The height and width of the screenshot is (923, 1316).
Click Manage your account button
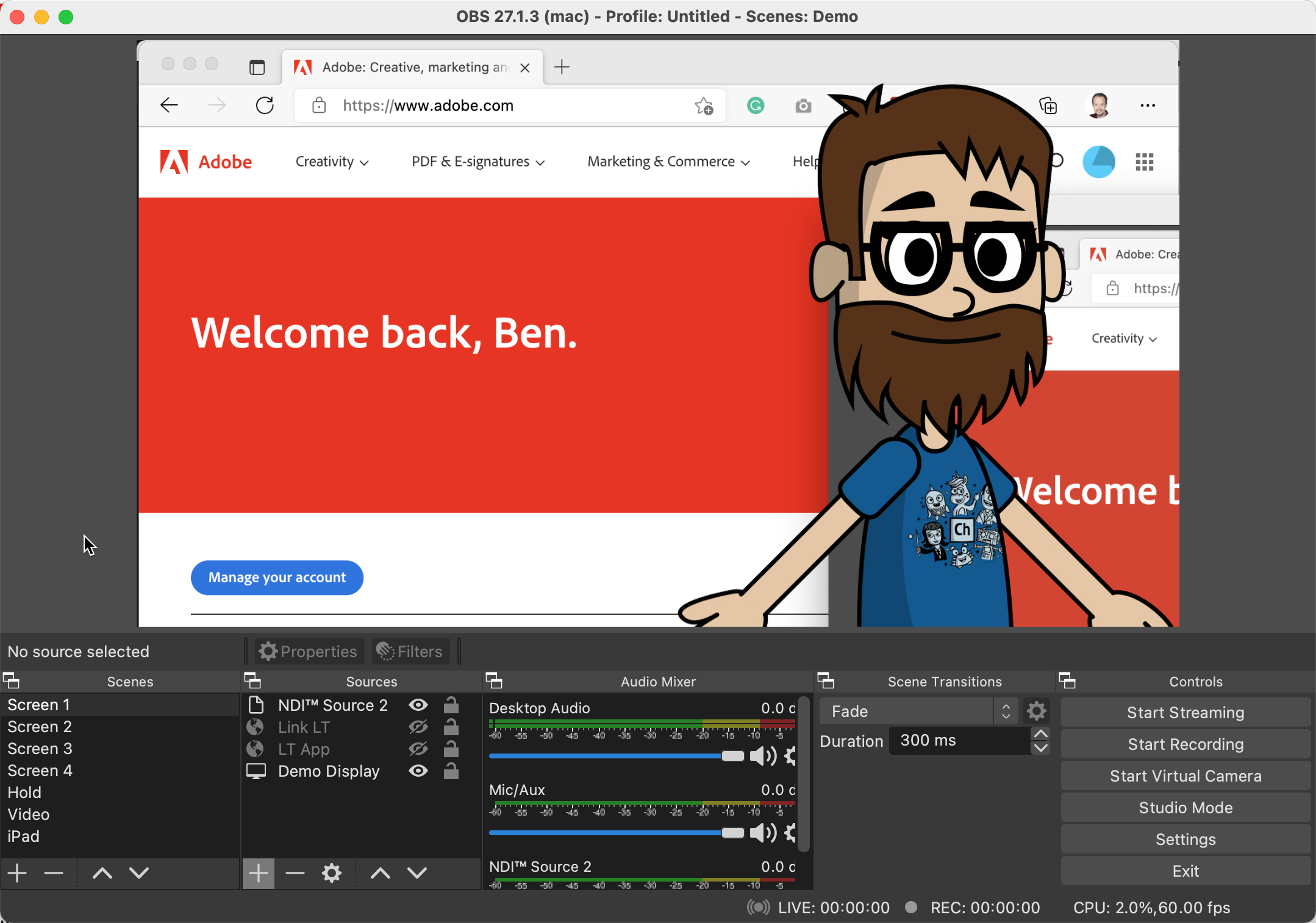(x=277, y=577)
